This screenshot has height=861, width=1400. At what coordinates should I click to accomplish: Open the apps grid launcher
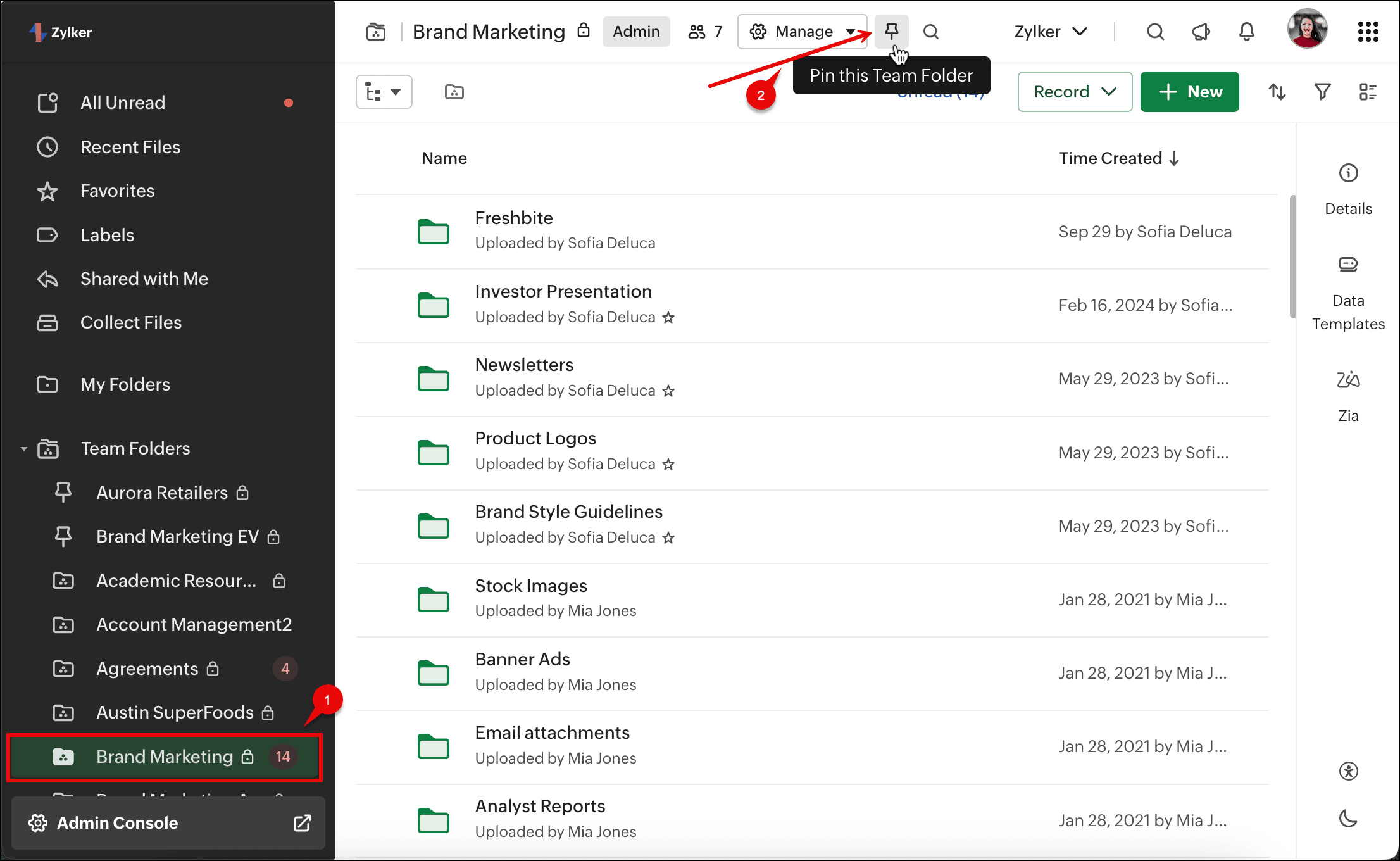click(1368, 31)
